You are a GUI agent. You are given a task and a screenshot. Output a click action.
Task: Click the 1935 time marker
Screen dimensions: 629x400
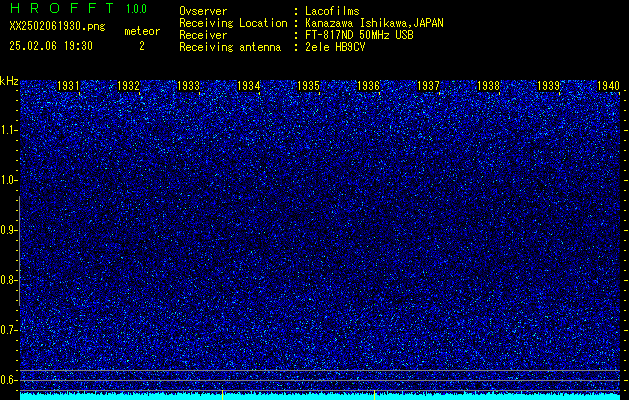coord(308,85)
